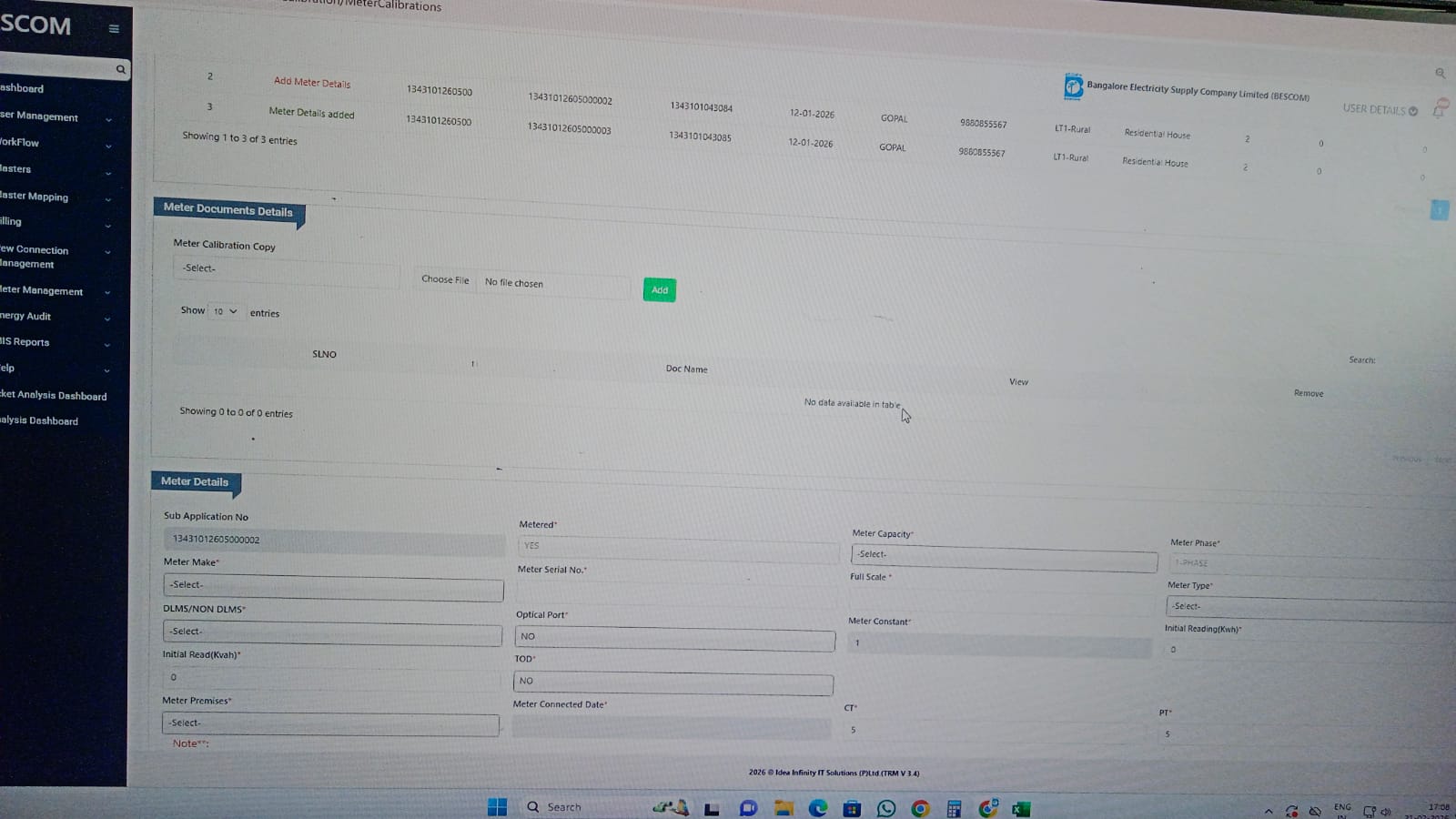Open the TOD dropdown

point(673,682)
